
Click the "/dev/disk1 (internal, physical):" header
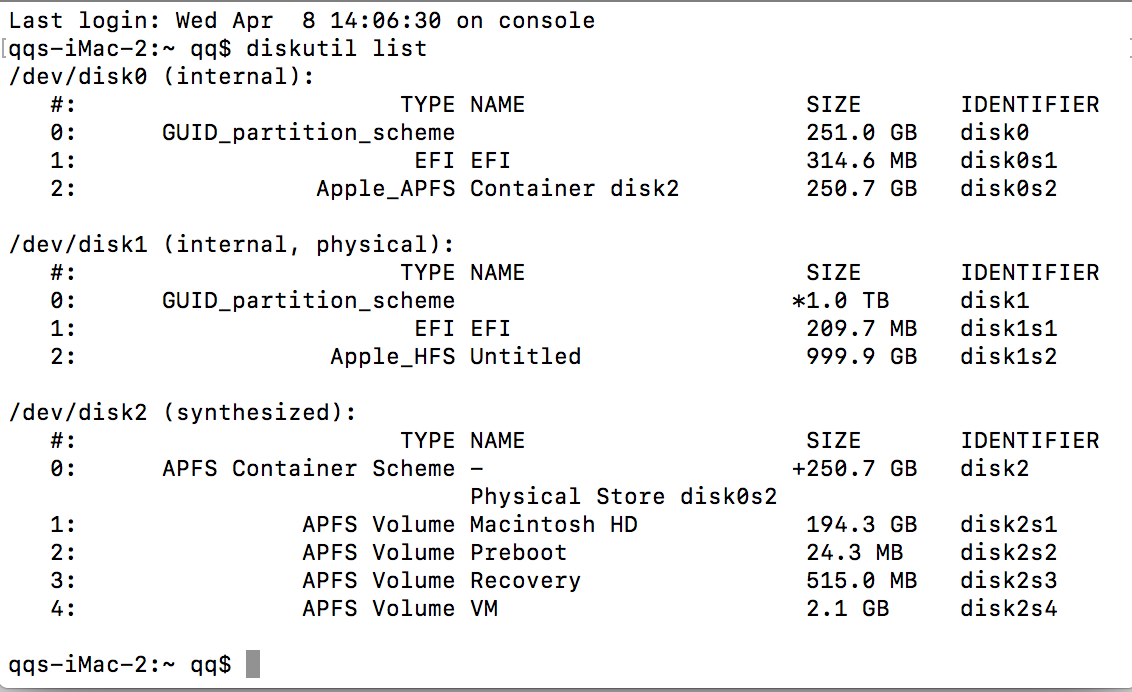click(231, 244)
